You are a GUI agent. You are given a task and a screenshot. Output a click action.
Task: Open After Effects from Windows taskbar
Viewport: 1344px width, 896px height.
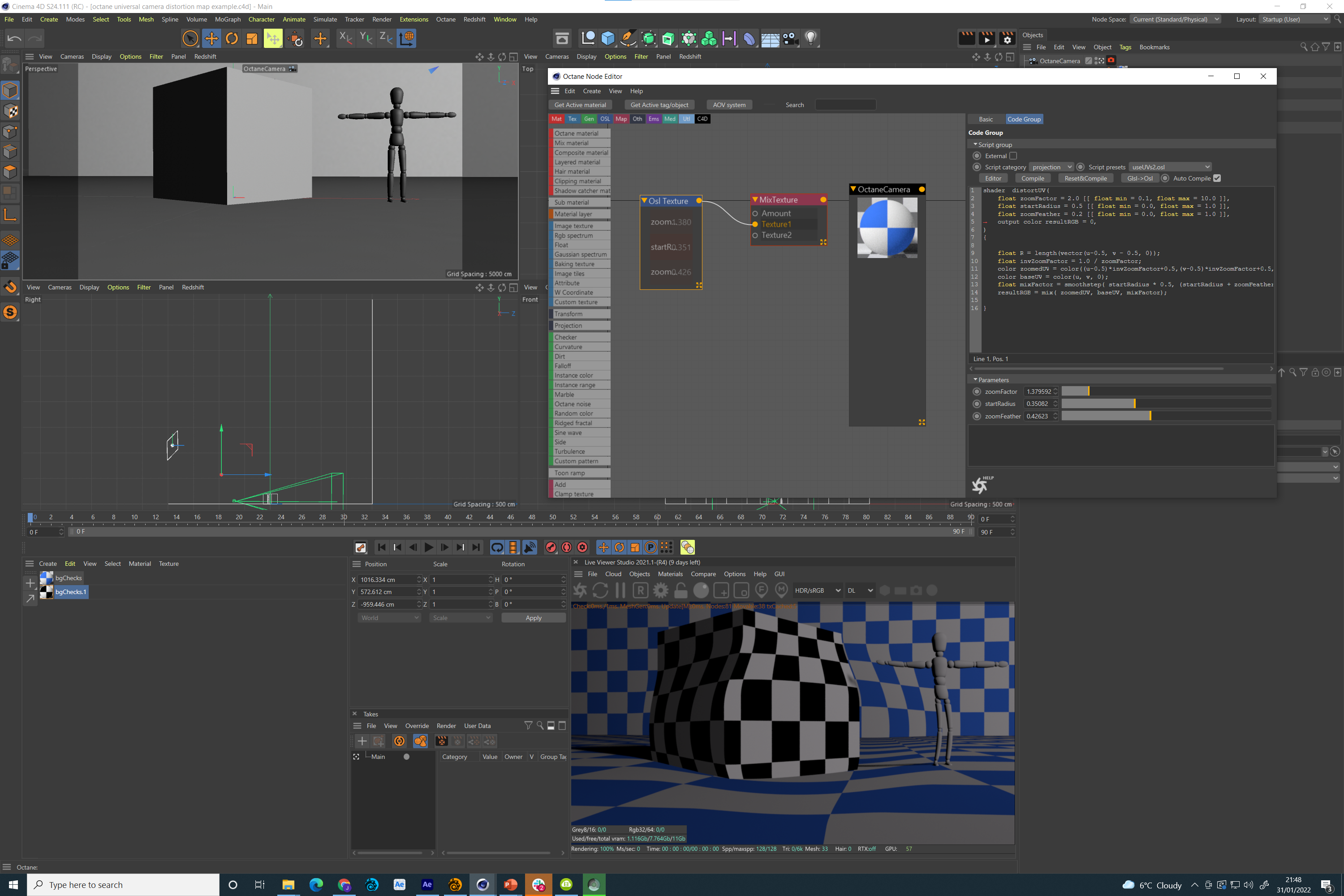(x=427, y=884)
